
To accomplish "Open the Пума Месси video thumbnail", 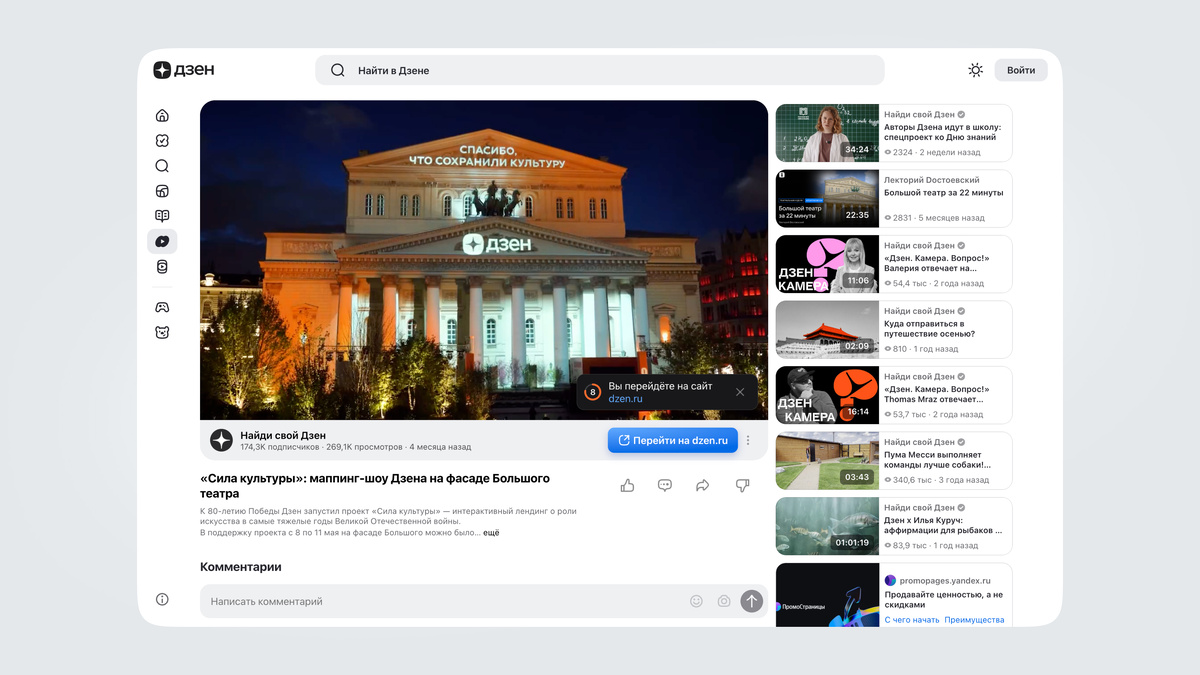I will click(x=827, y=460).
